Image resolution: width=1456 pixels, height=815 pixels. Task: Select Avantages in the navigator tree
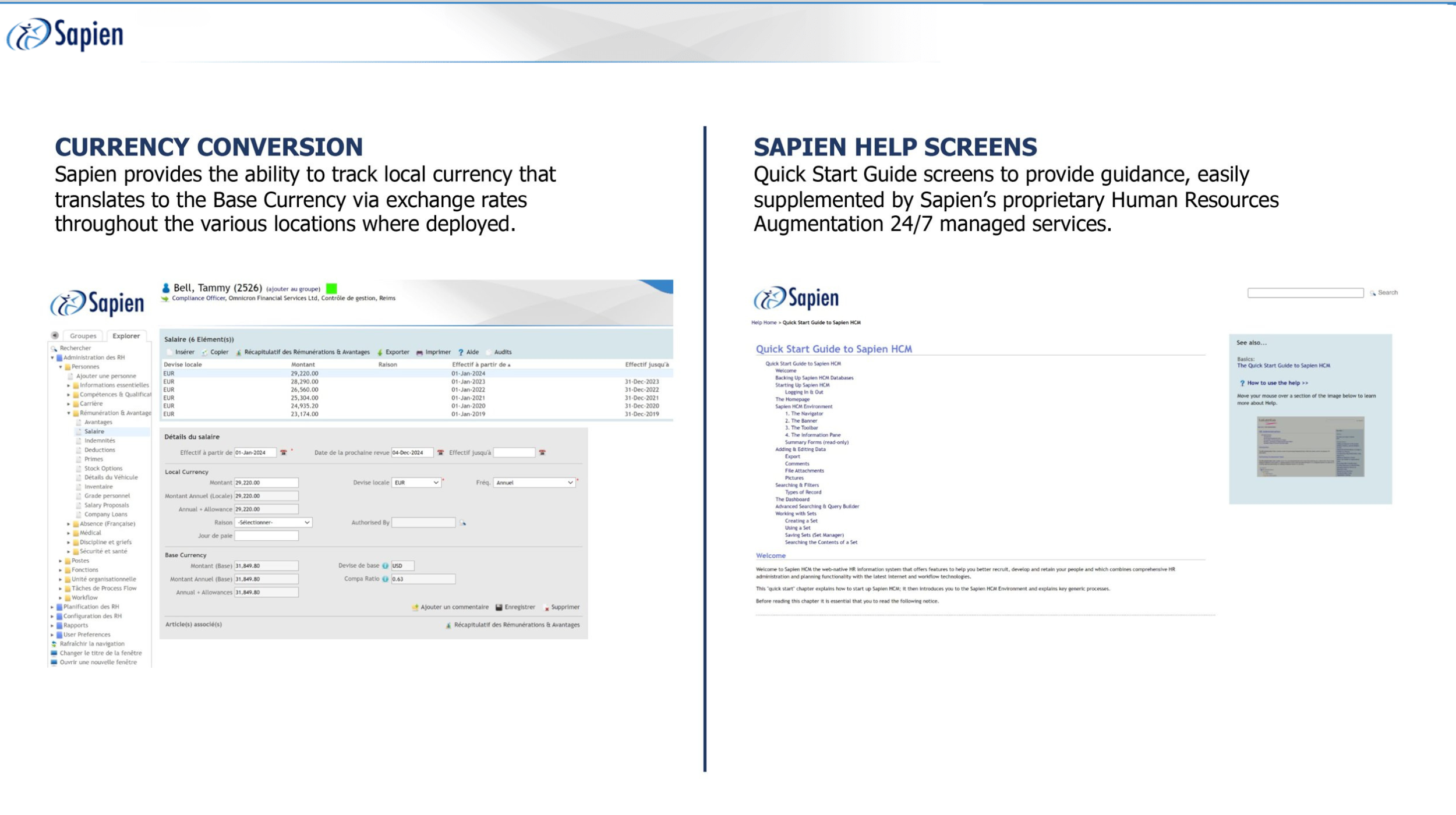point(98,422)
